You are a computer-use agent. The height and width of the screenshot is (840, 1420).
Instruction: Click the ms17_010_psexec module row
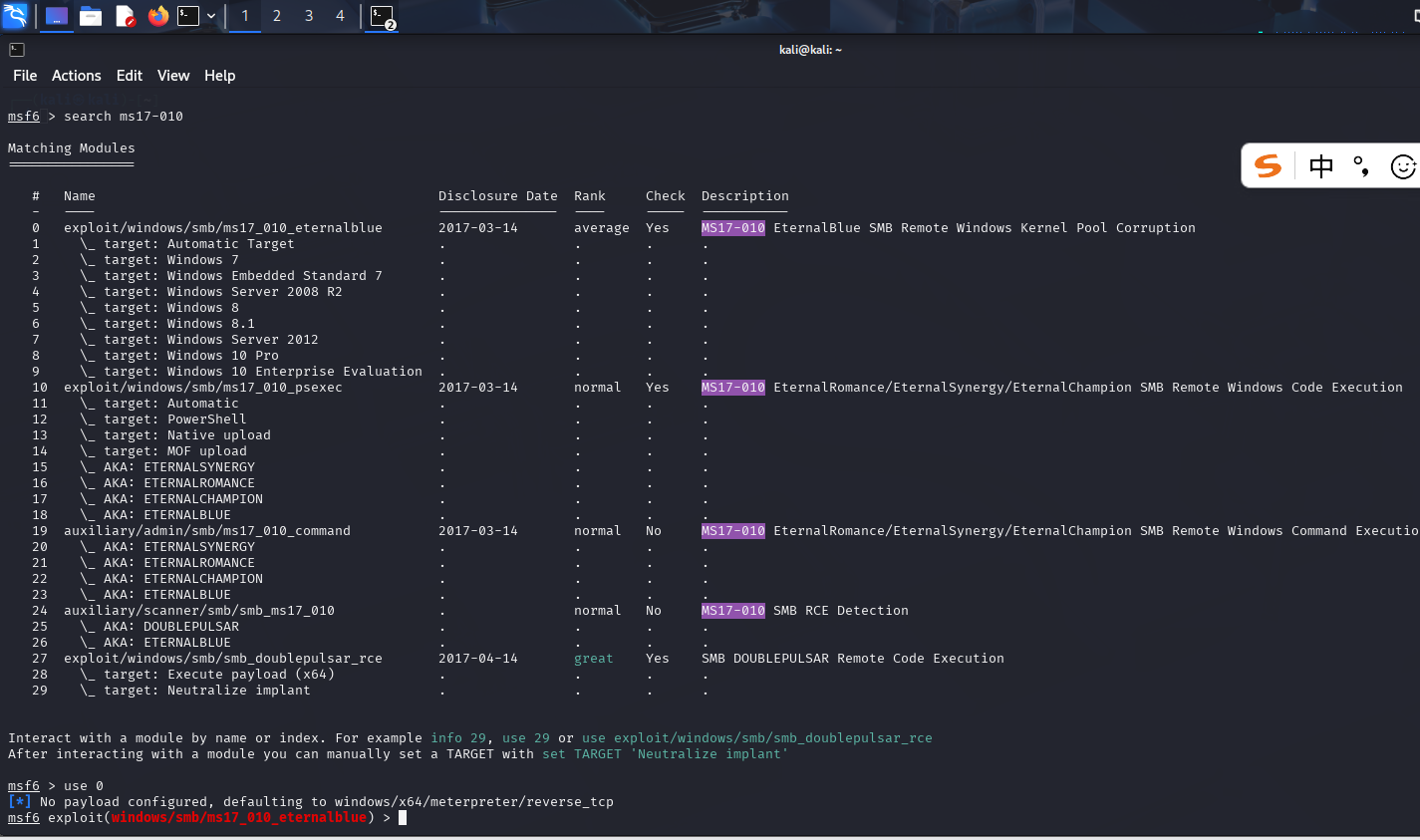(203, 388)
